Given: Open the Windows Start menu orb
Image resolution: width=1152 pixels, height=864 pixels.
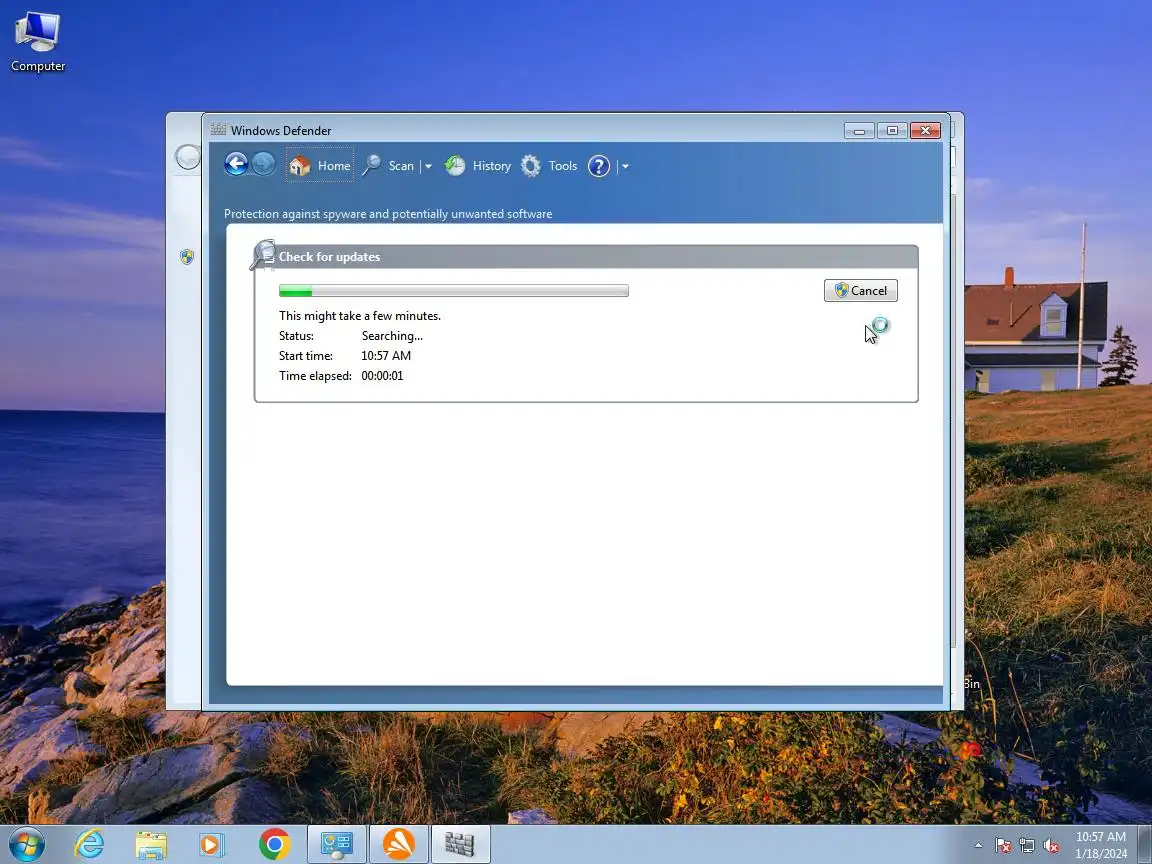Looking at the screenshot, I should [27, 844].
